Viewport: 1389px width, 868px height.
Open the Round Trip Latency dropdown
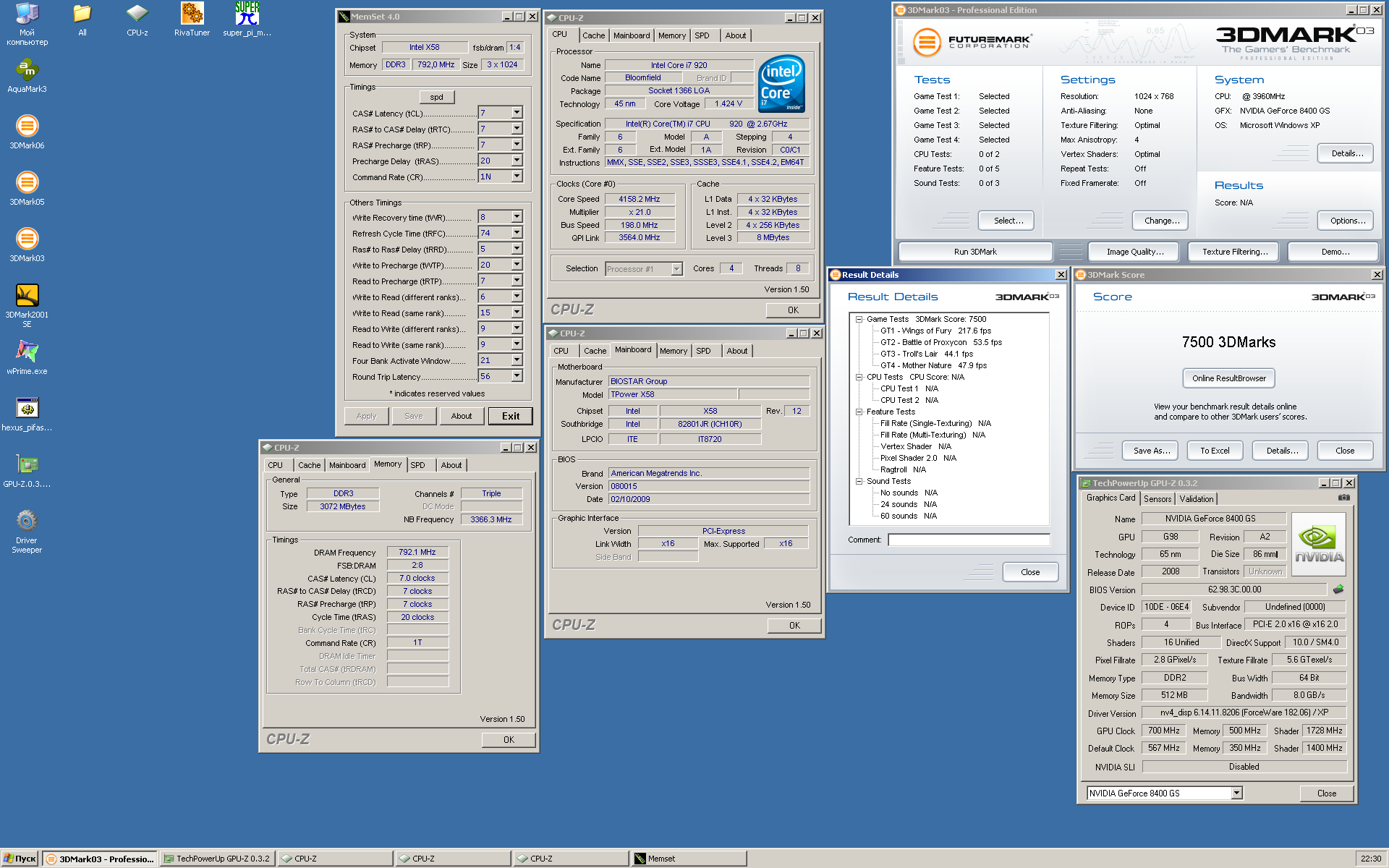pyautogui.click(x=517, y=376)
